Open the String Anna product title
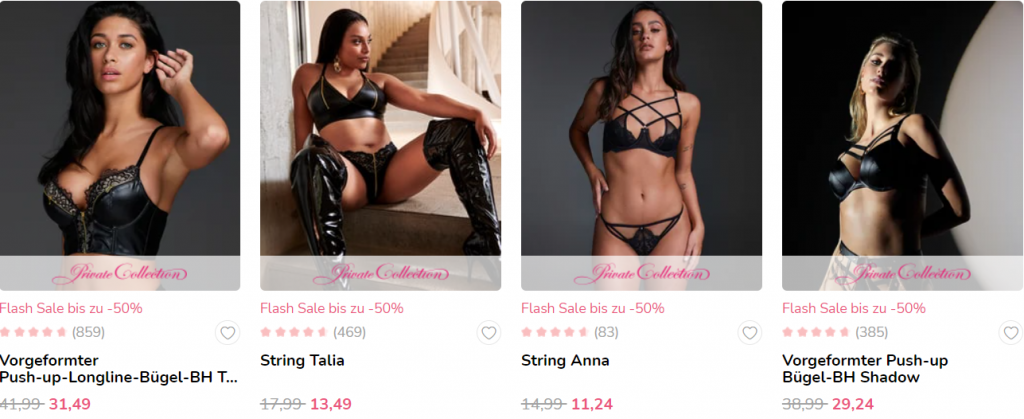 tap(565, 360)
